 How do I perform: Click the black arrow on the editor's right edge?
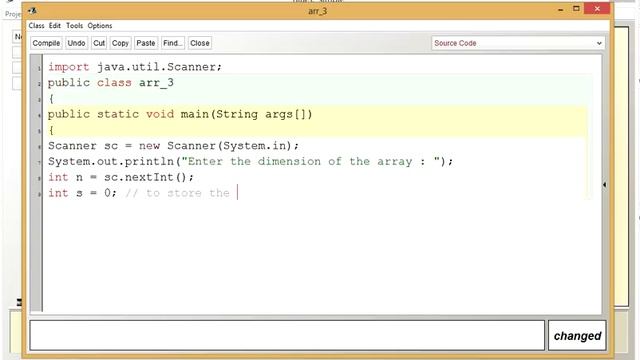[604, 184]
